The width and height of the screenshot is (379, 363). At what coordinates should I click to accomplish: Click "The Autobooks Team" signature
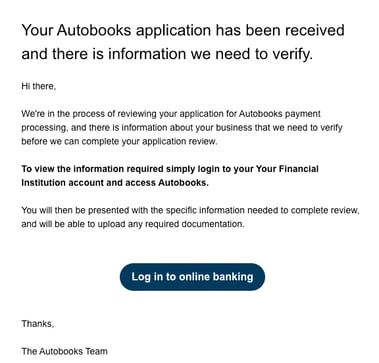tap(64, 351)
